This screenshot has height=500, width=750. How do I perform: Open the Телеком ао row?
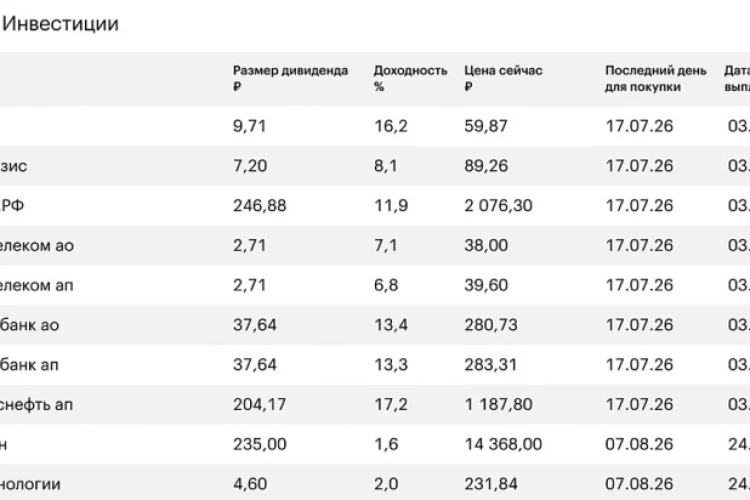point(375,245)
